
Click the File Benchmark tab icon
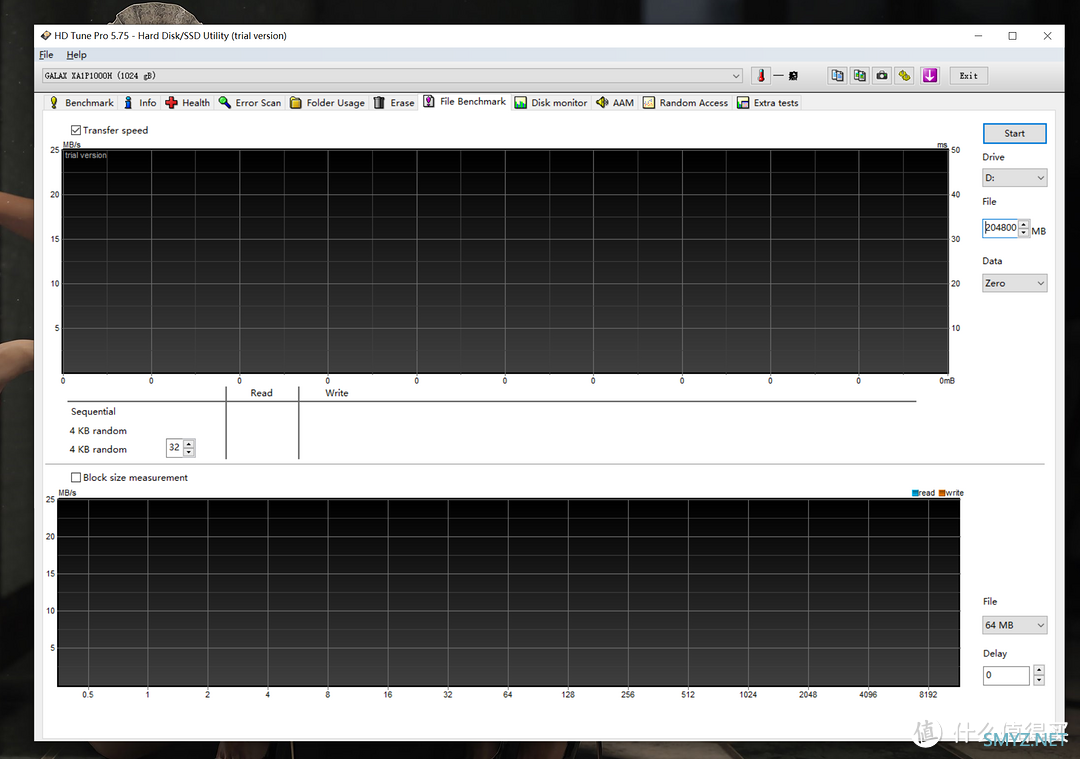(428, 101)
